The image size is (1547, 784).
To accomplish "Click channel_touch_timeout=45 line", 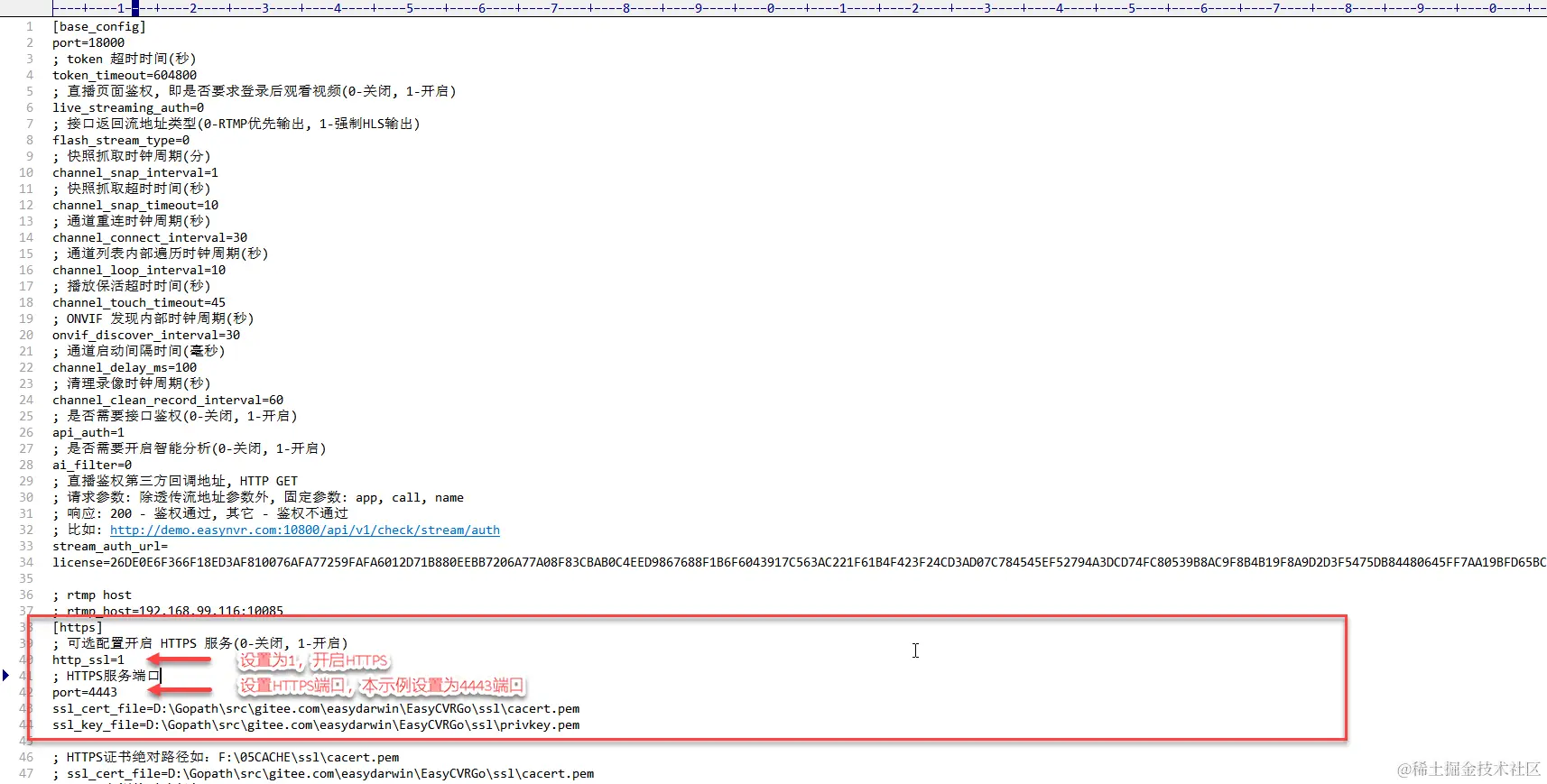I will pos(139,303).
